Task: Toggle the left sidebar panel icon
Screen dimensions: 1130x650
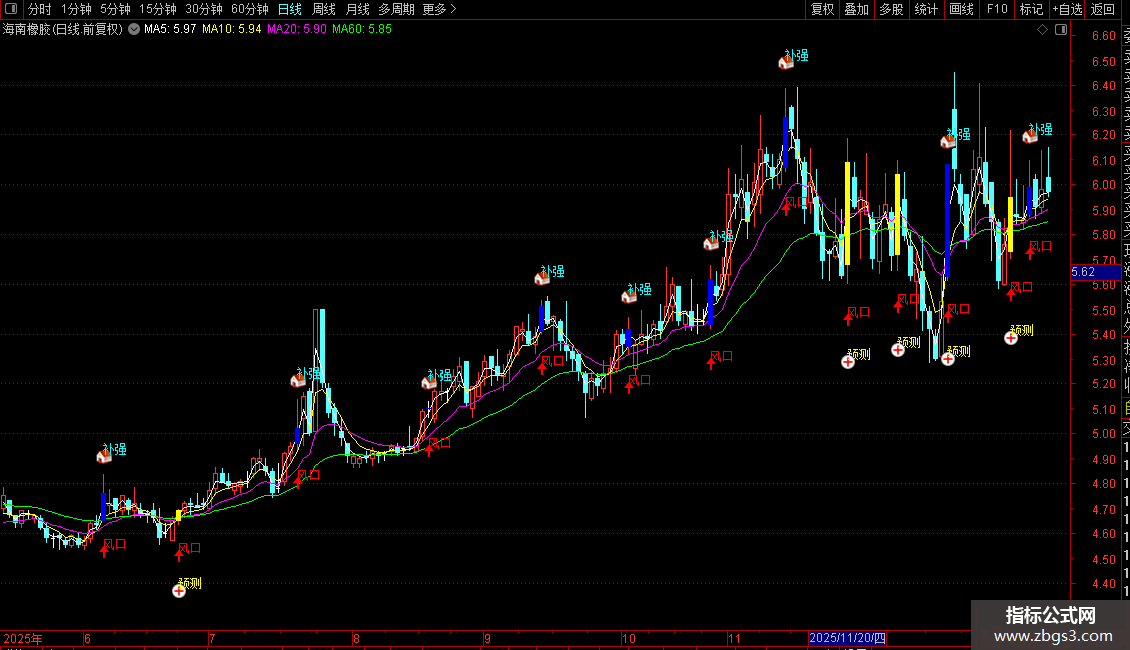Action: tap(11, 9)
